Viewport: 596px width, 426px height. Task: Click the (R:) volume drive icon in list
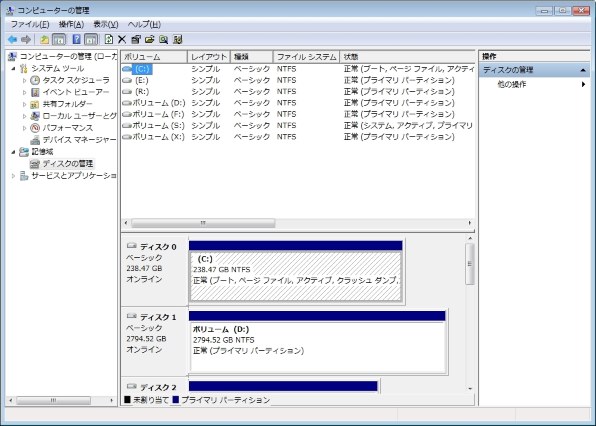(x=127, y=92)
